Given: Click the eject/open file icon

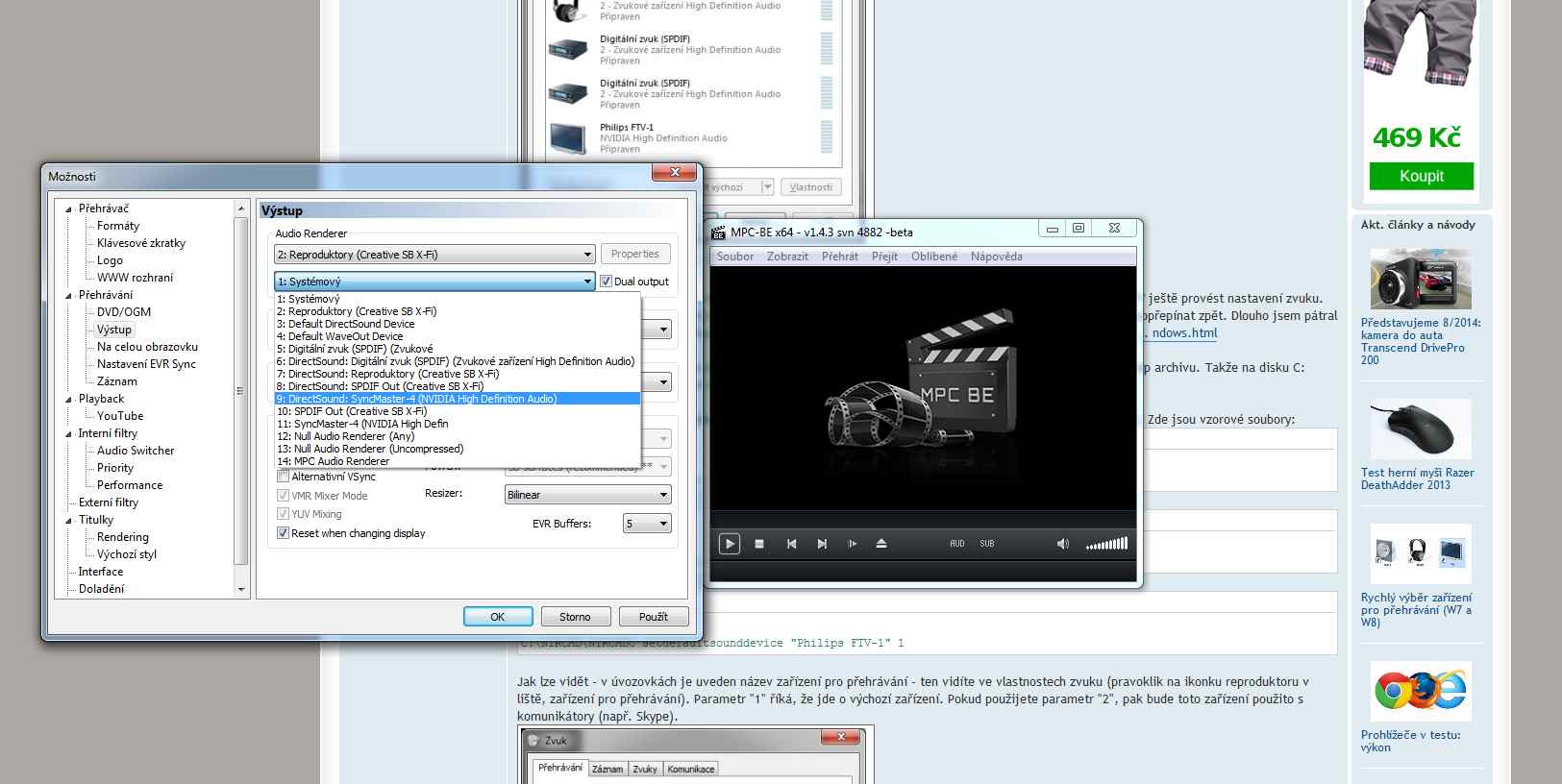Looking at the screenshot, I should [881, 544].
